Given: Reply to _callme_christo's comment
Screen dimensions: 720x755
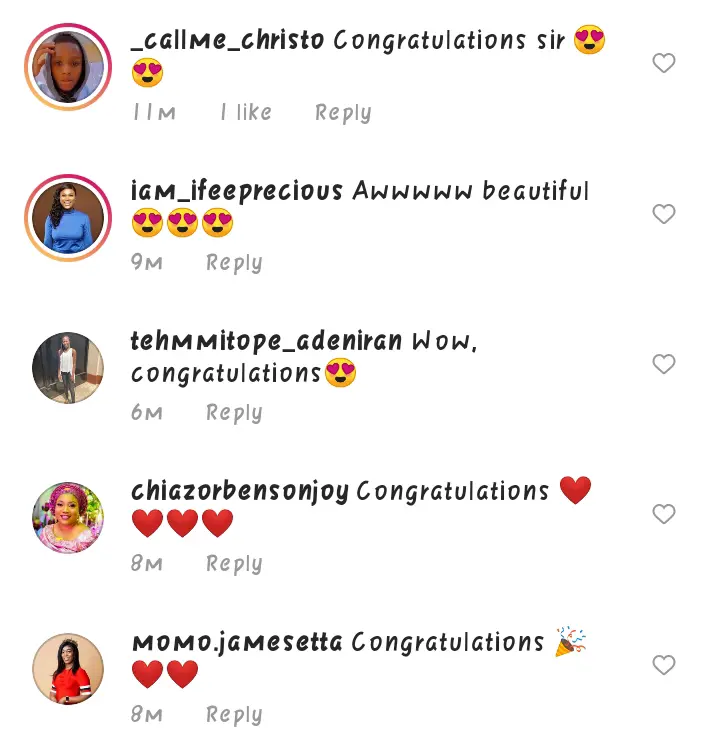Looking at the screenshot, I should (343, 113).
